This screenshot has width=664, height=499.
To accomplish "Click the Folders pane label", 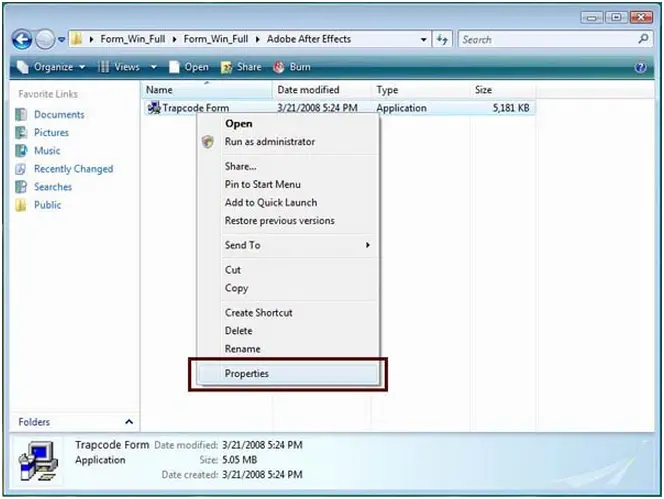I will click(34, 422).
